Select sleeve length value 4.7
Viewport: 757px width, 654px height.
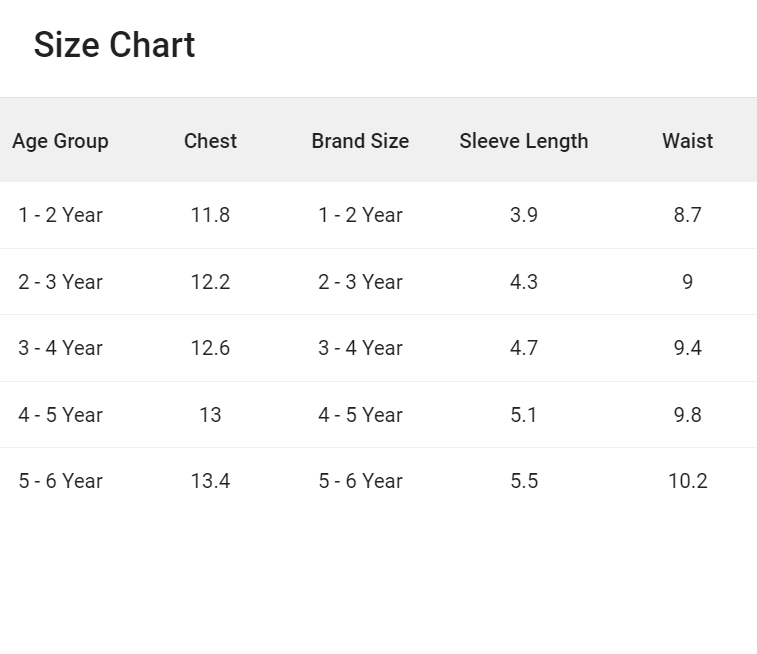coord(524,348)
